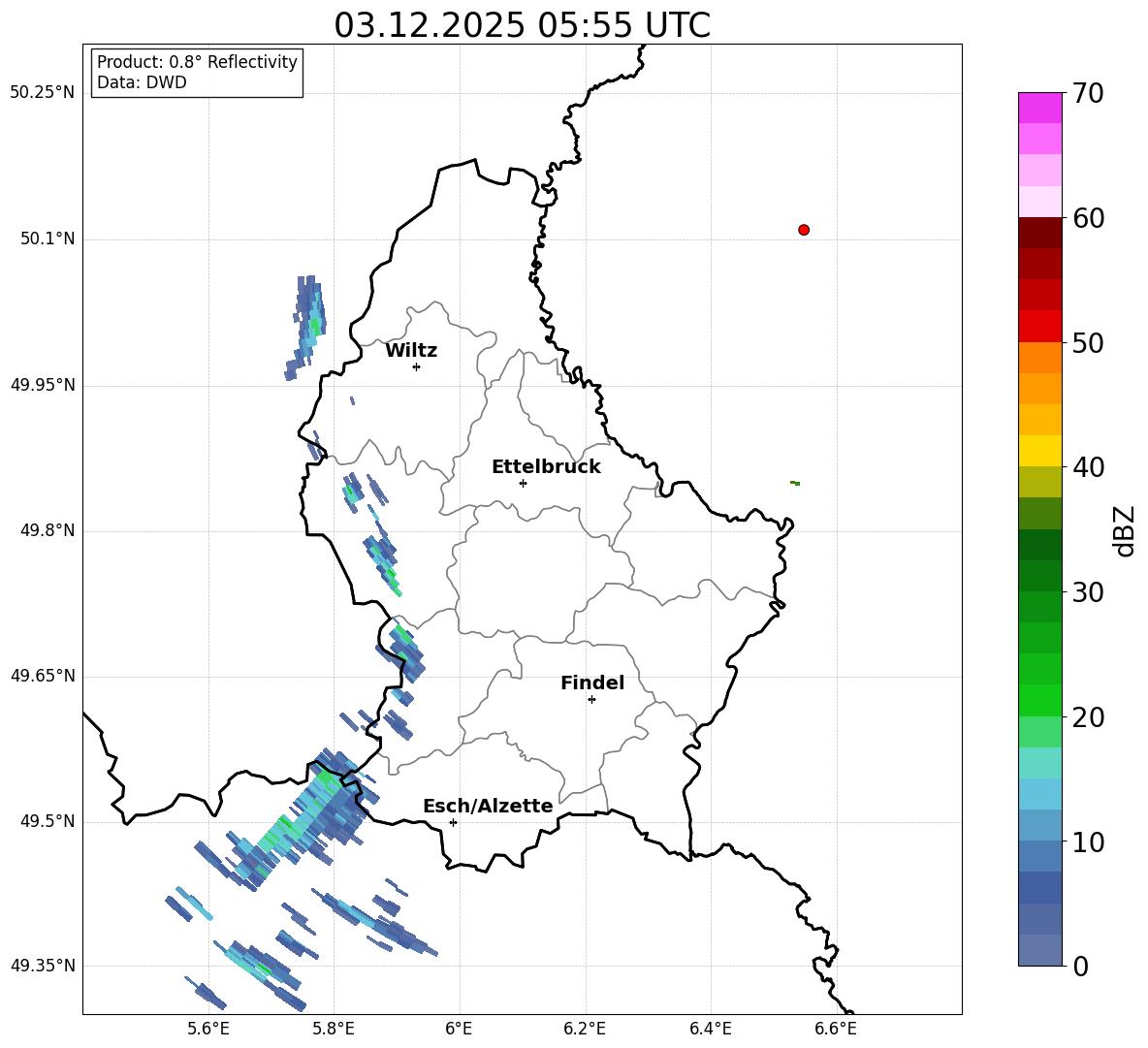Click the 6.6°E longitude label
Image resolution: width=1148 pixels, height=1048 pixels.
[836, 1029]
